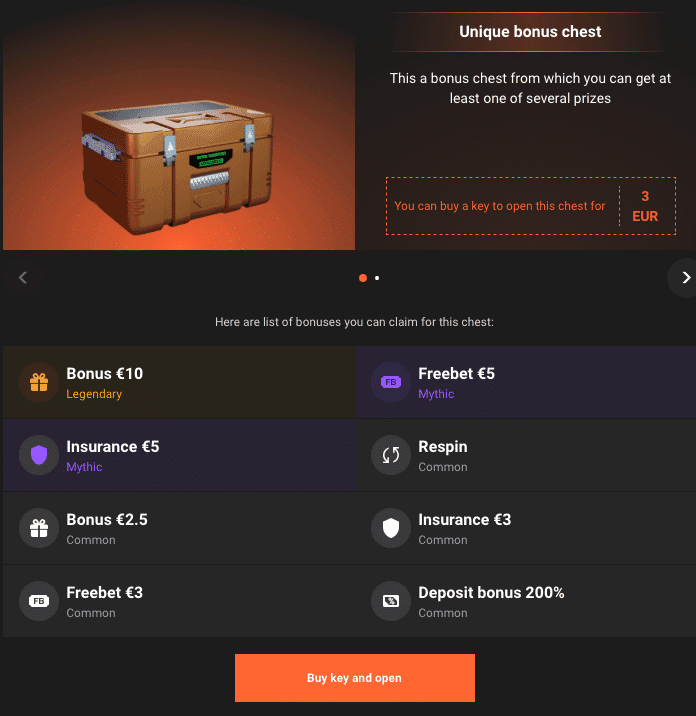The width and height of the screenshot is (696, 716).
Task: Go to previous chest with left arrow
Action: click(23, 278)
